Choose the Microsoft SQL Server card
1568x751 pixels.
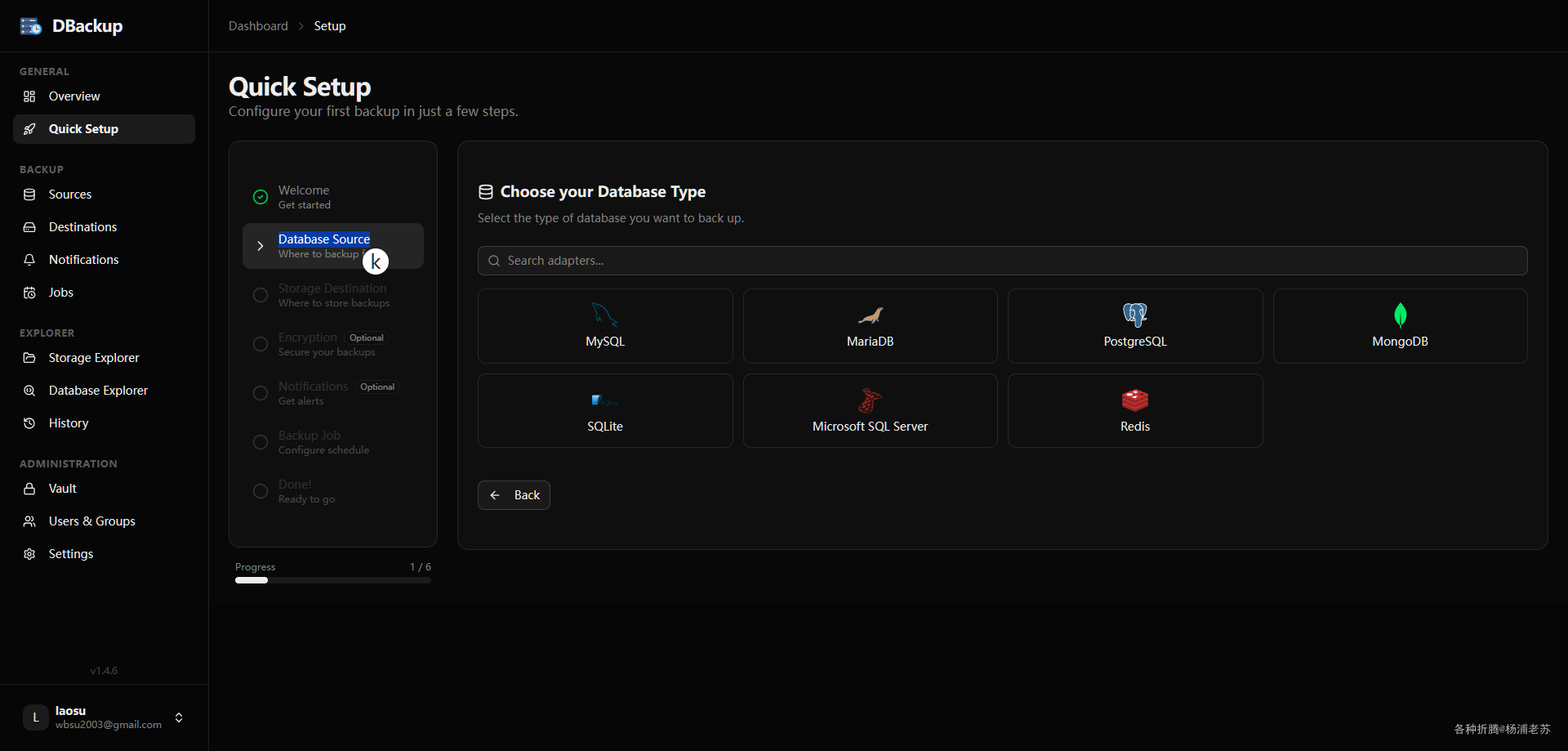point(871,411)
